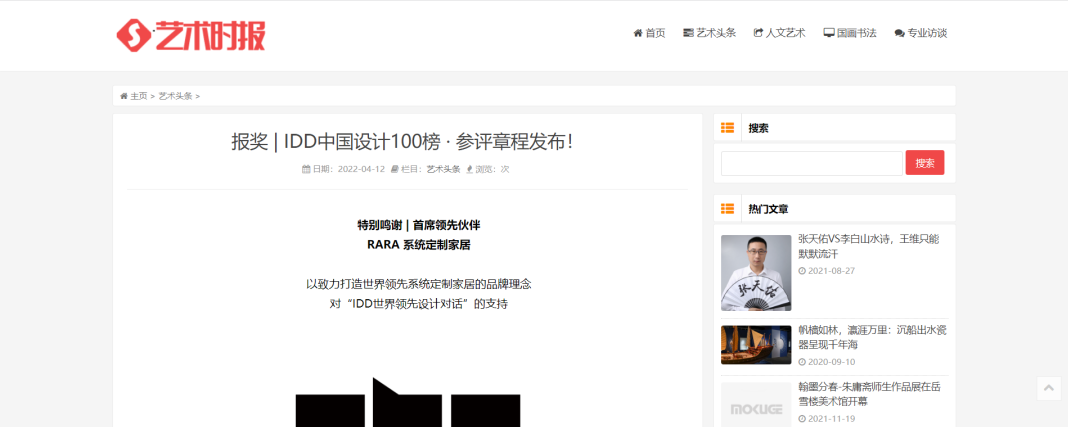Click the MOKUGE placeholder thumbnail
The width and height of the screenshot is (1068, 427).
(756, 405)
